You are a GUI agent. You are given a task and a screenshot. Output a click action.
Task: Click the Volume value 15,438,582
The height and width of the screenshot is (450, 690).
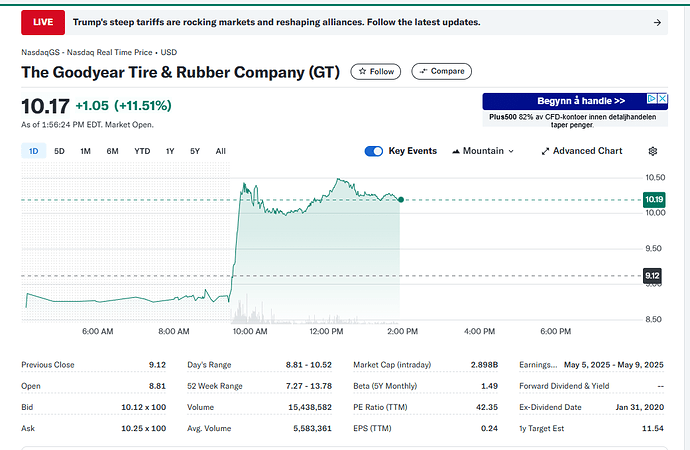(x=310, y=407)
